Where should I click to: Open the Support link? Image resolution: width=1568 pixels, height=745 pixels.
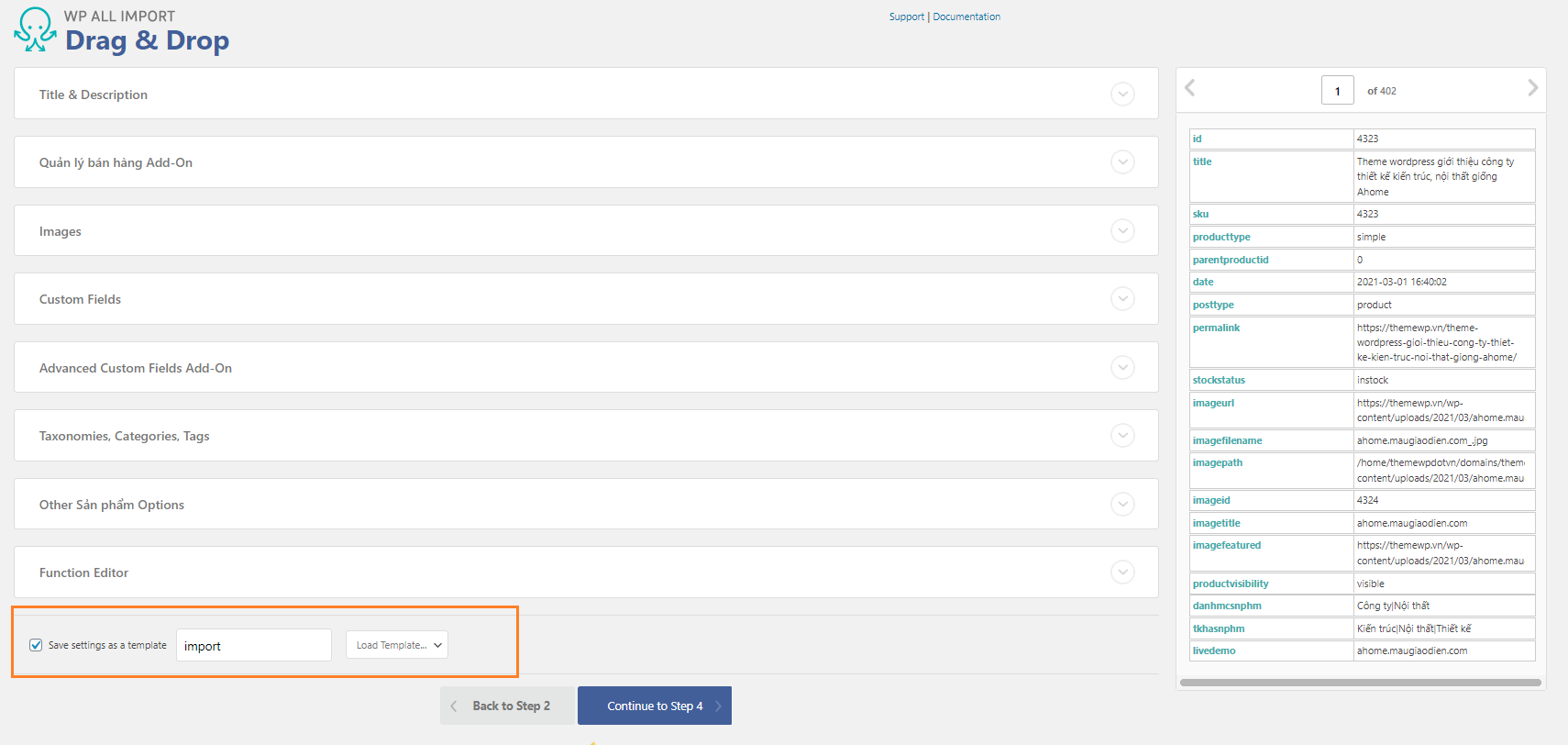click(906, 17)
